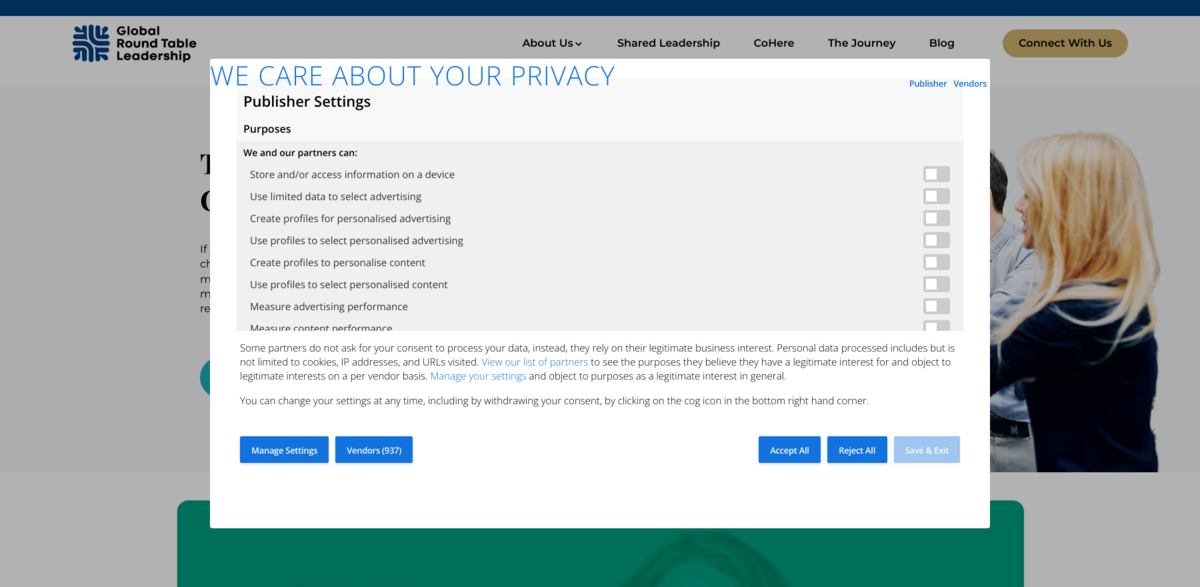1200x587 pixels.
Task: Turn on Create profiles to personalise content
Action: (x=936, y=263)
